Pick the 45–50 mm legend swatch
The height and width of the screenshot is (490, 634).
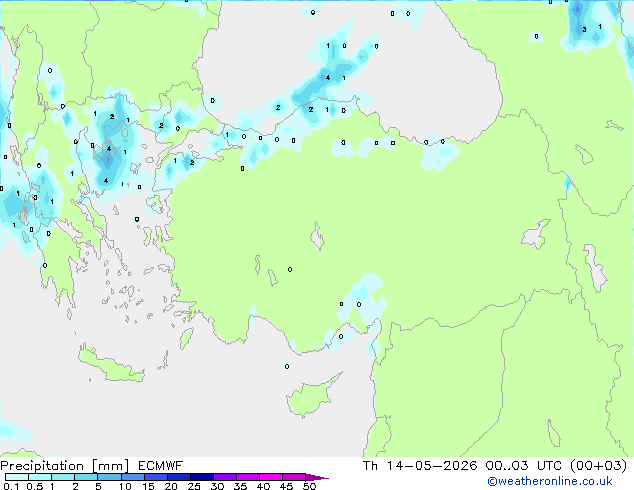click(294, 477)
